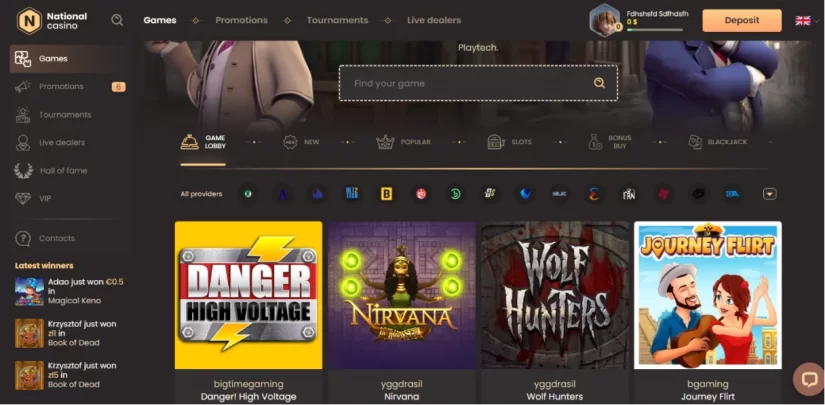Image resolution: width=825 pixels, height=405 pixels.
Task: Click the Find your game search field
Action: coord(478,83)
